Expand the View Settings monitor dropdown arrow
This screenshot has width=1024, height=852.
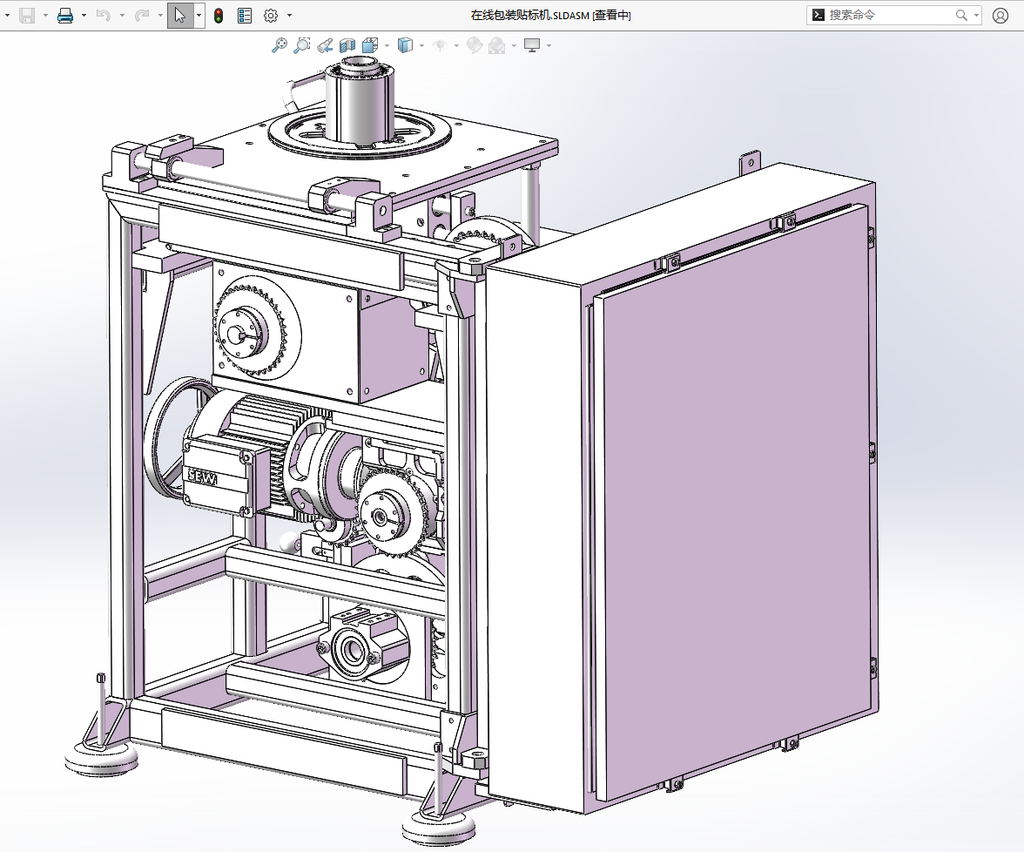[x=549, y=45]
